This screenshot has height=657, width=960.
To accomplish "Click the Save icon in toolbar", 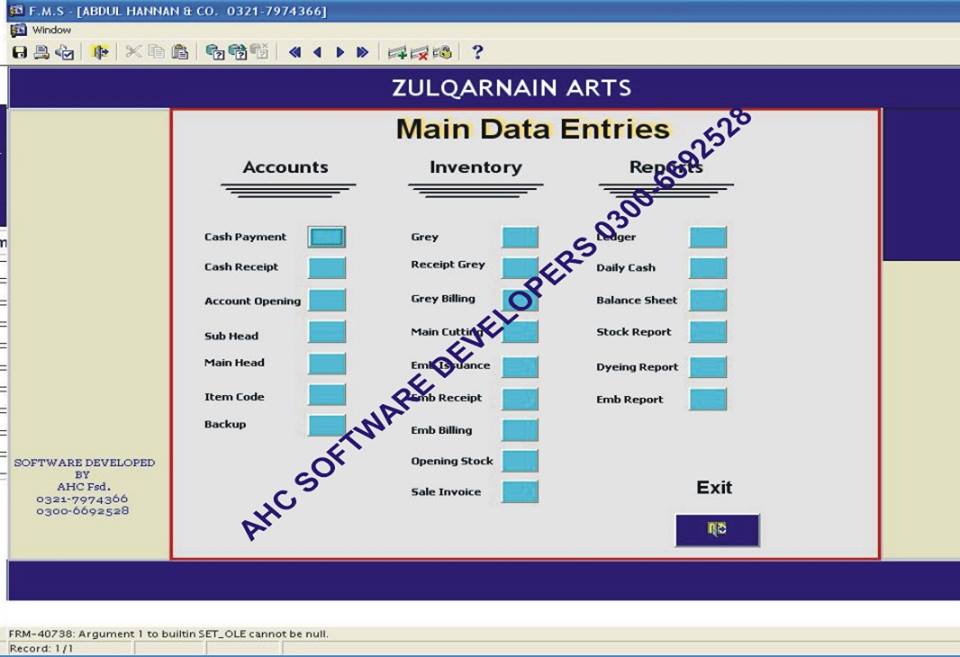I will tap(19, 52).
